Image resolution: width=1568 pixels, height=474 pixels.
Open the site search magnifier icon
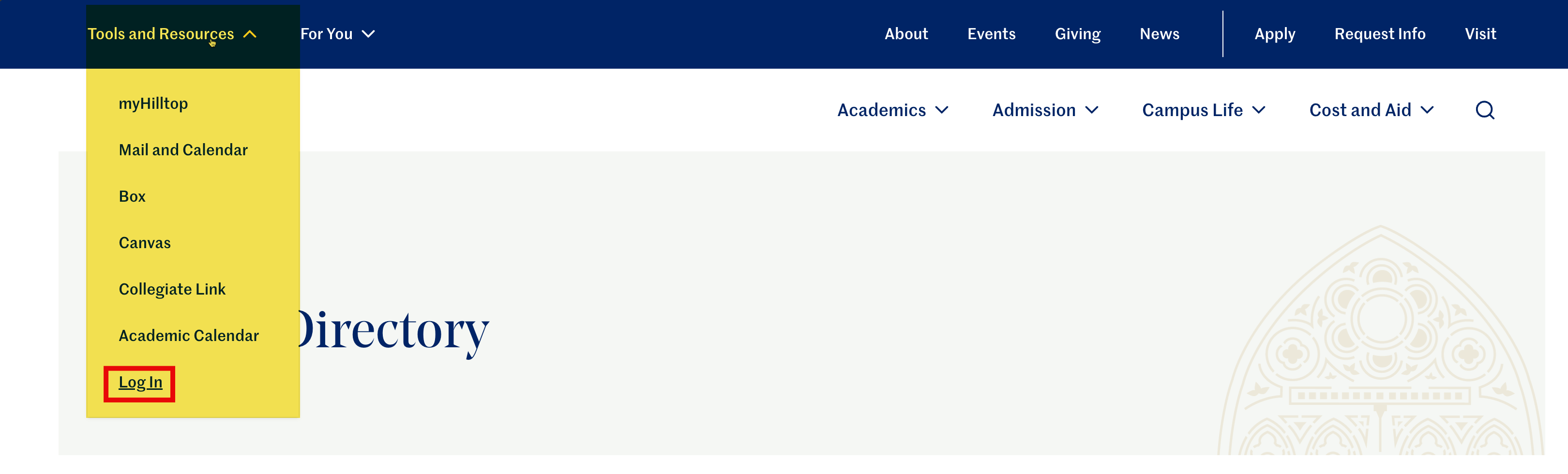point(1484,110)
